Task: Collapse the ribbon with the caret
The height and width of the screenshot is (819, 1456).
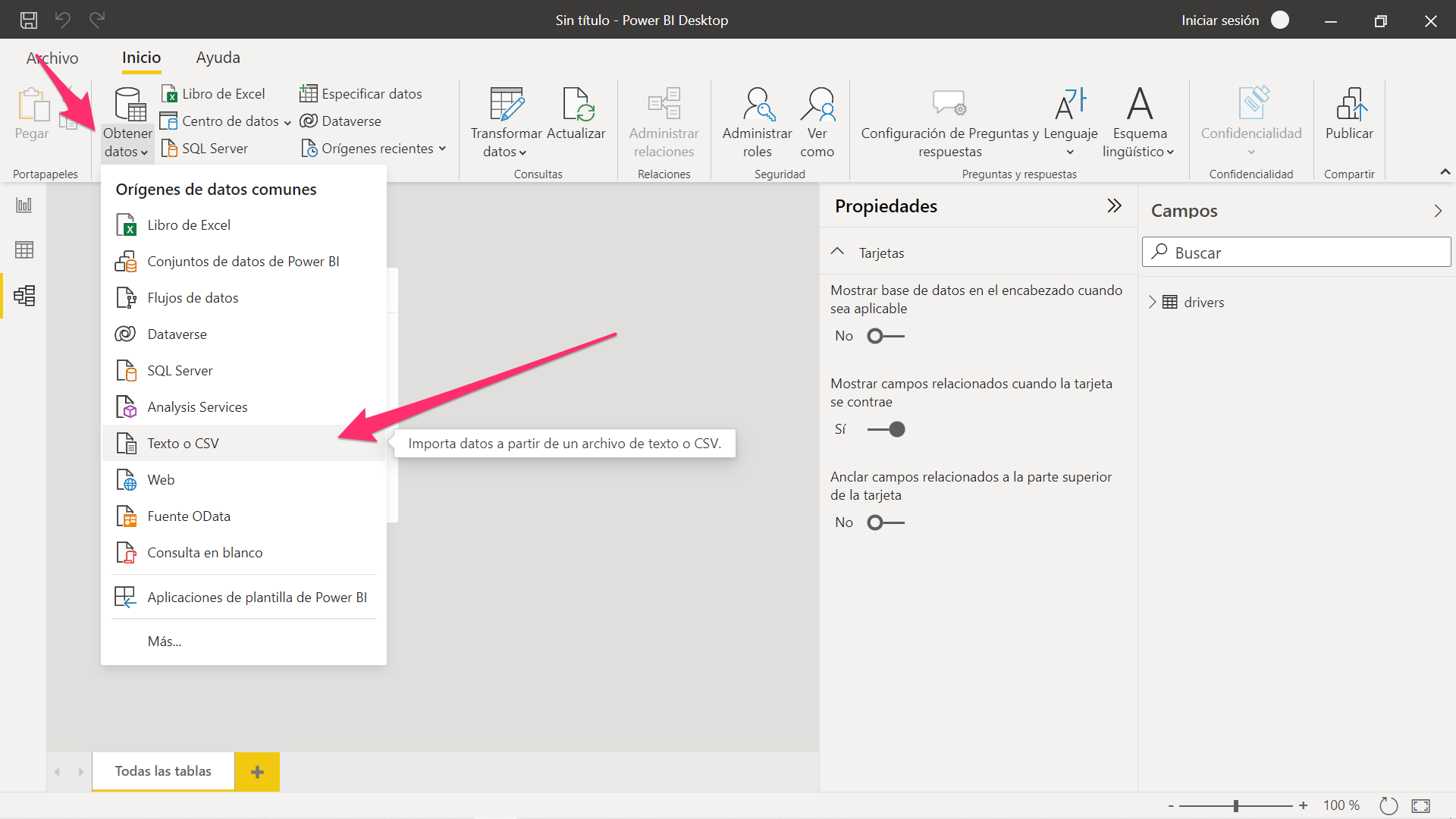Action: point(1445,172)
